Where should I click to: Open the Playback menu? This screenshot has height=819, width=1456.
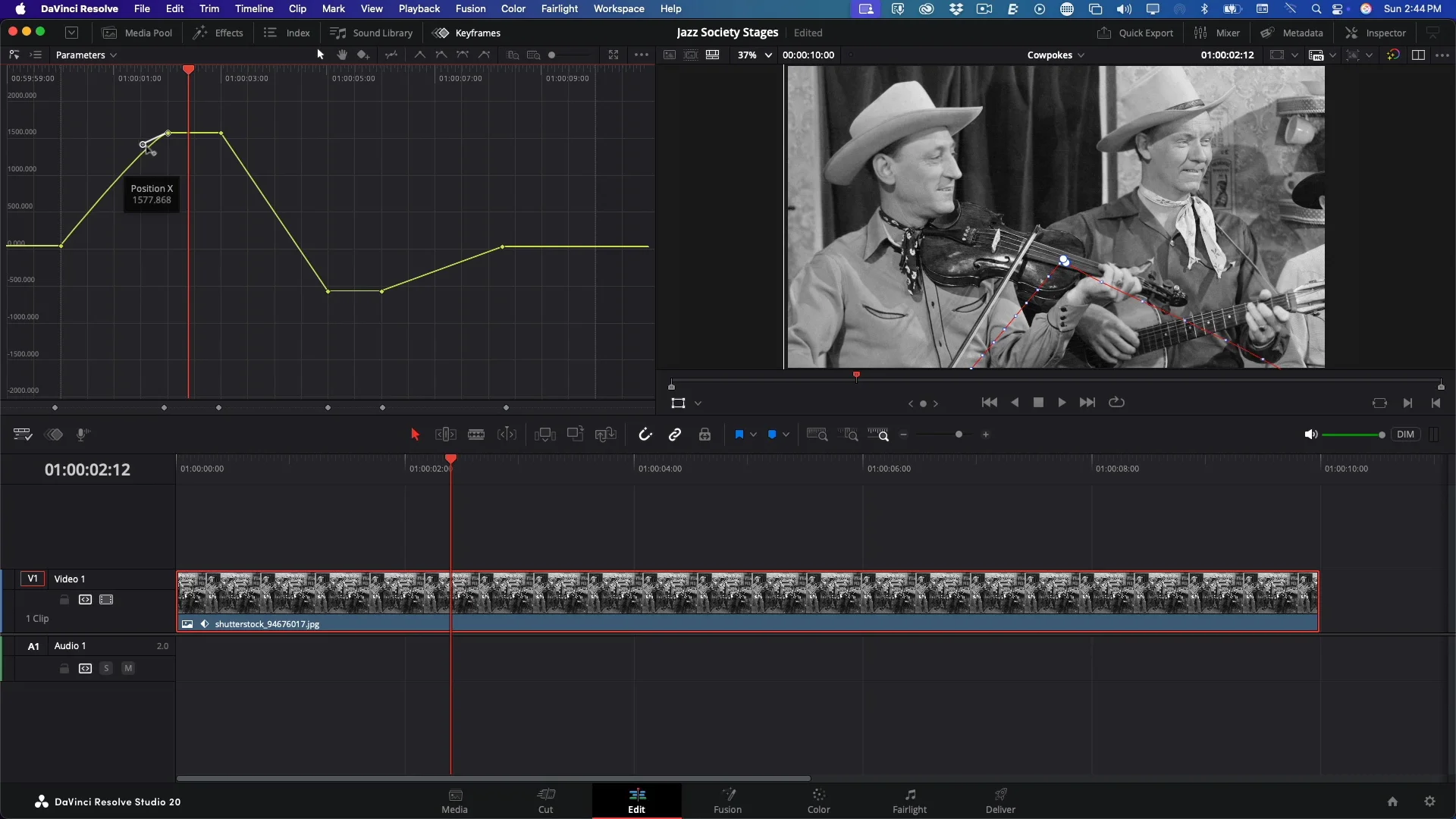[x=419, y=8]
